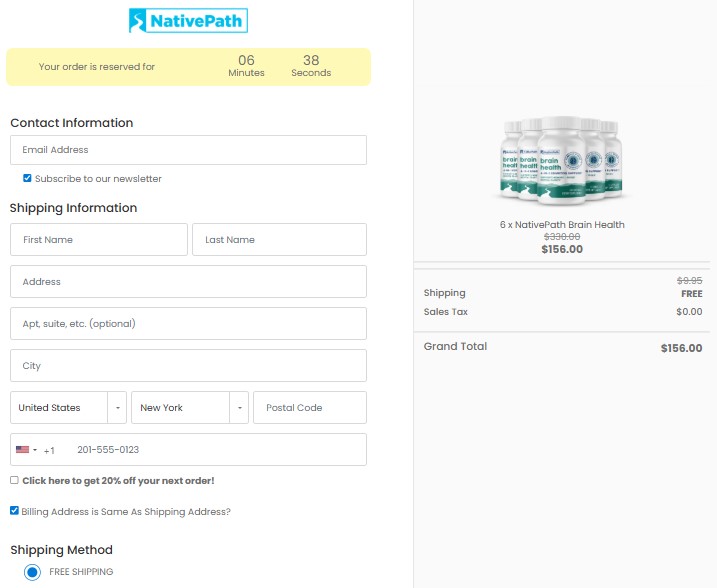Click the NativePath logo
This screenshot has width=717, height=588.
click(x=188, y=21)
